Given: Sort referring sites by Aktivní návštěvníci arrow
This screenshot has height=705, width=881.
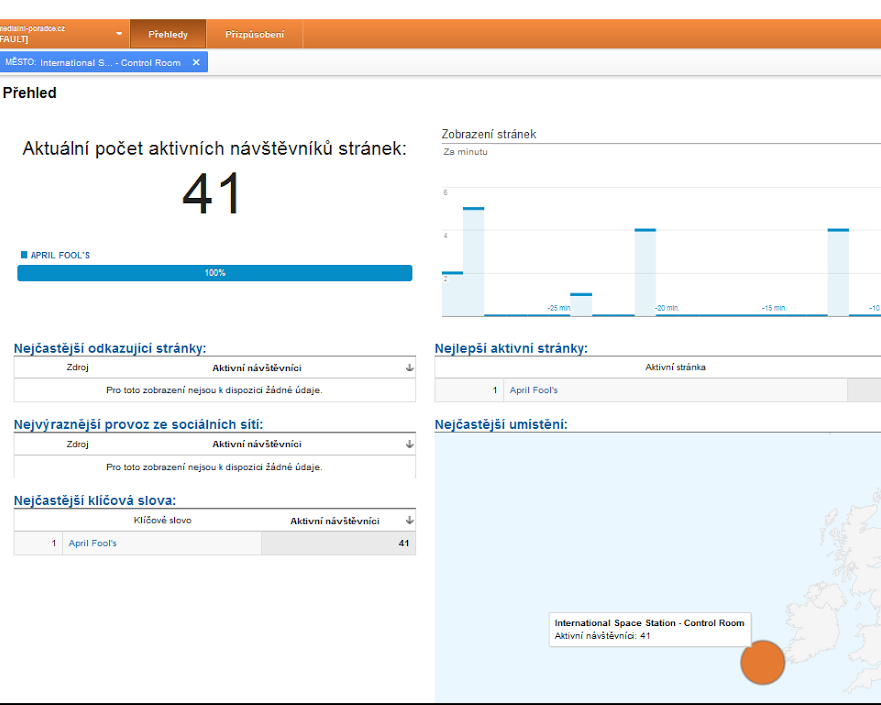Looking at the screenshot, I should (410, 367).
